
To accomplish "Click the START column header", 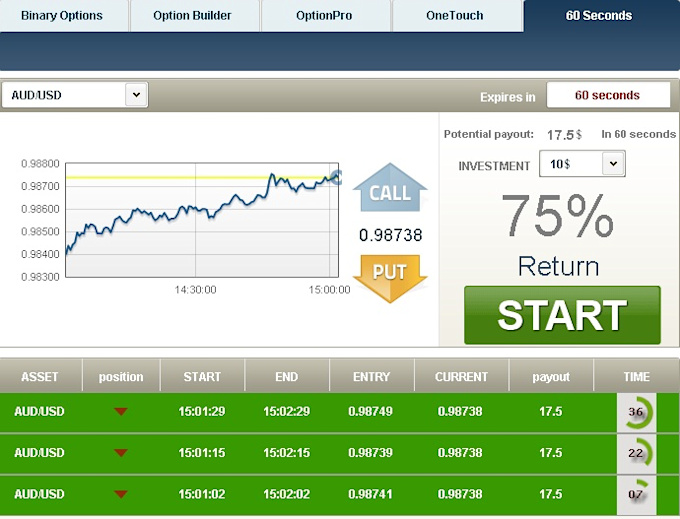I will click(x=202, y=376).
